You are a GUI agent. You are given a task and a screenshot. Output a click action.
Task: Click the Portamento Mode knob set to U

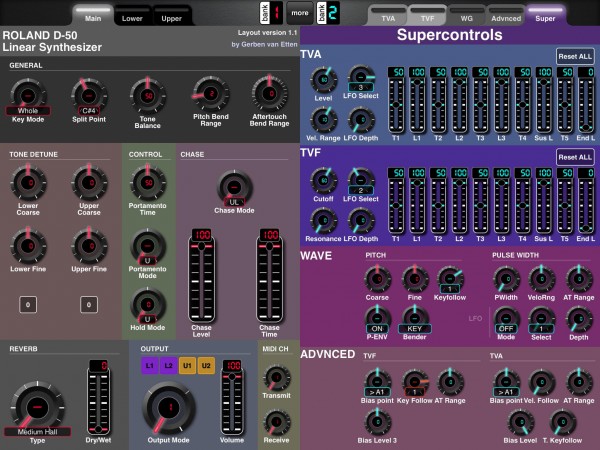click(x=148, y=247)
